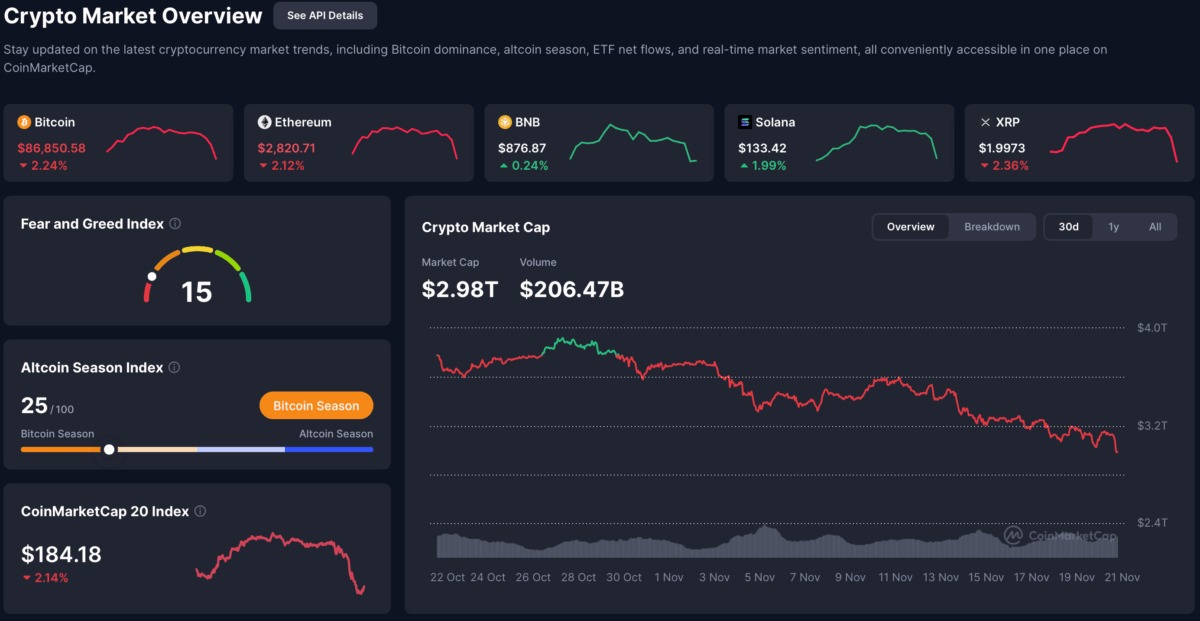This screenshot has height=621, width=1200.
Task: Select the 30d time range
Action: tap(1068, 227)
